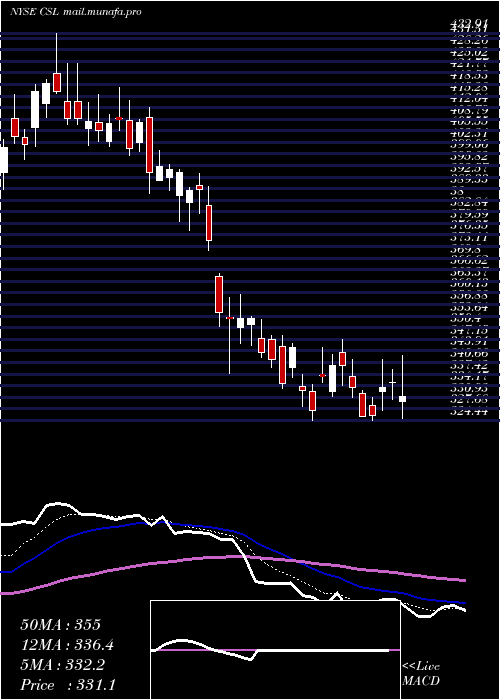The height and width of the screenshot is (700, 500).
Task: Select the 12MA : 336.4 readout
Action: (x=67, y=645)
